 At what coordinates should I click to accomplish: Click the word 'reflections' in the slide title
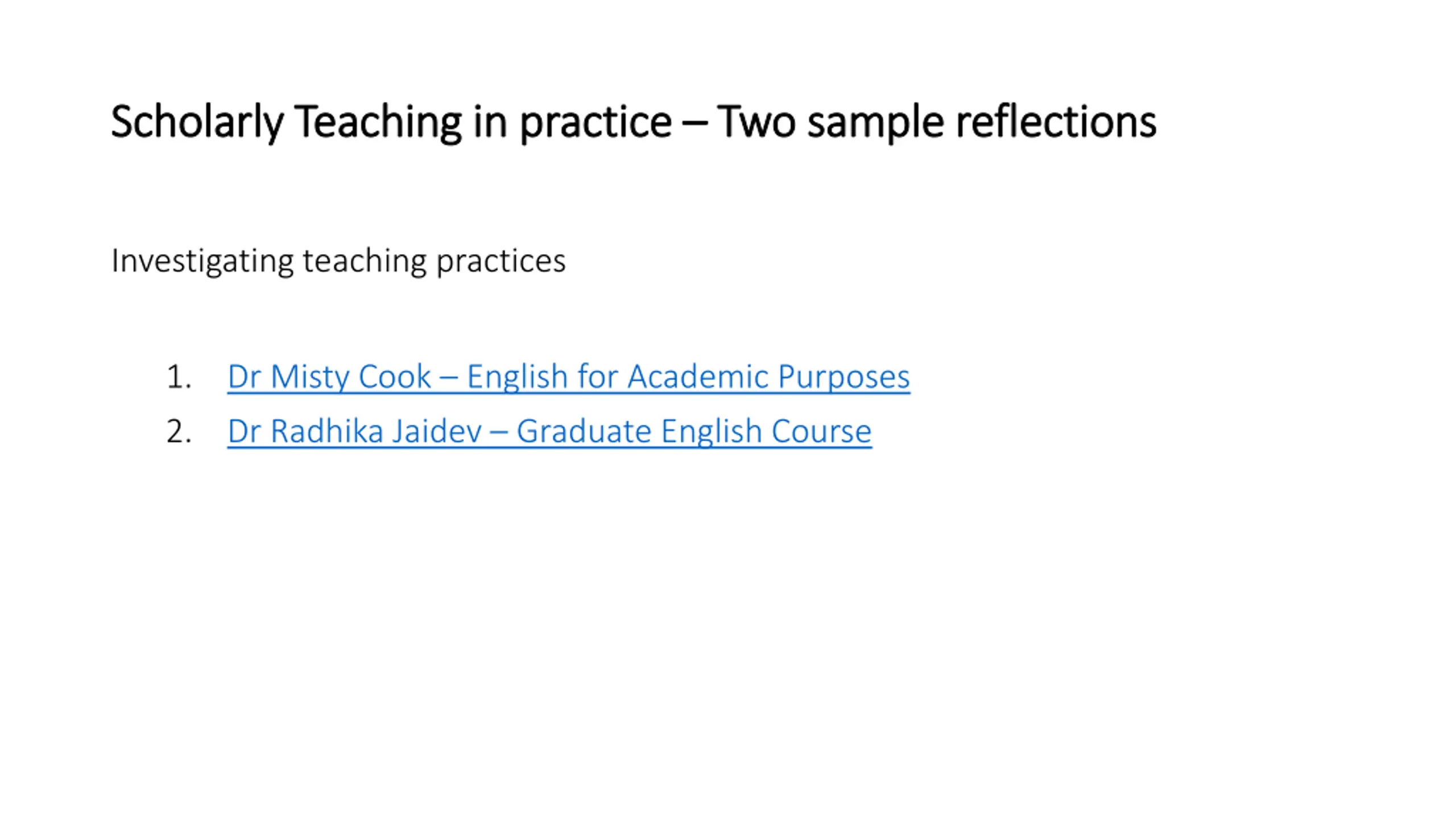[1056, 122]
